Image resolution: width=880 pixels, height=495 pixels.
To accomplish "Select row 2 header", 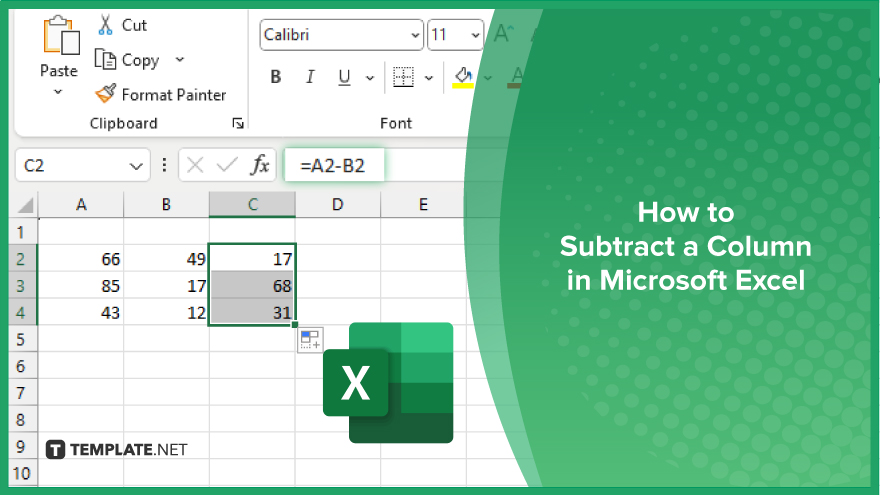I will click(x=22, y=259).
